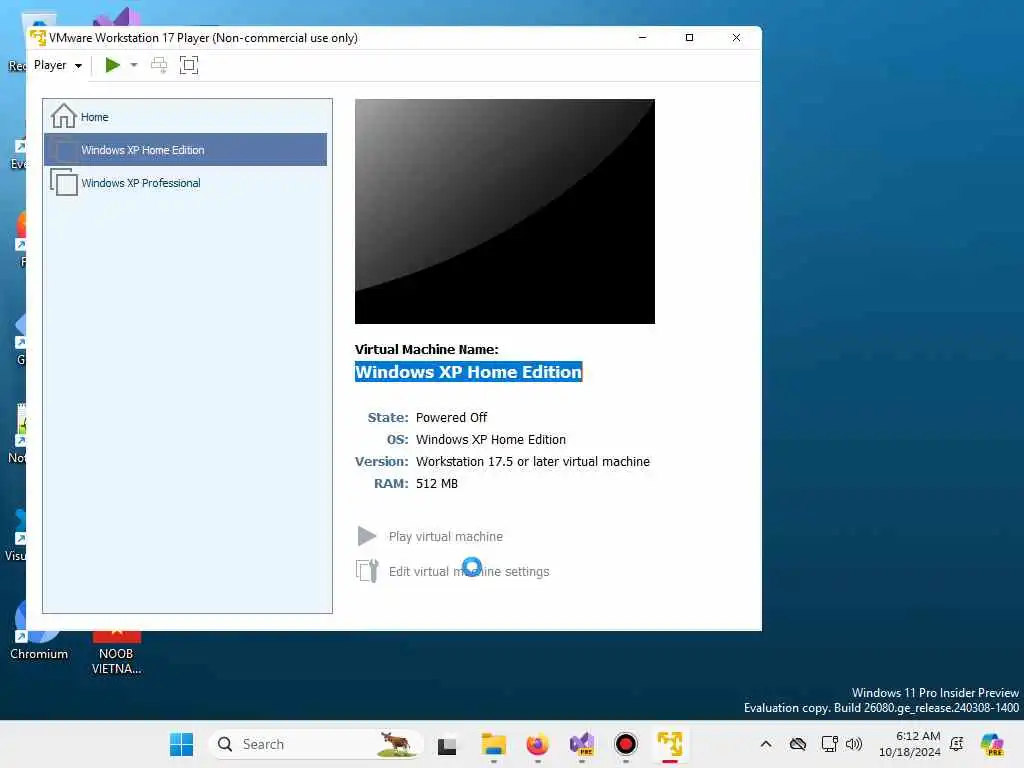The width and height of the screenshot is (1024, 768).
Task: Open Visual Studio Preview from taskbar
Action: click(581, 744)
